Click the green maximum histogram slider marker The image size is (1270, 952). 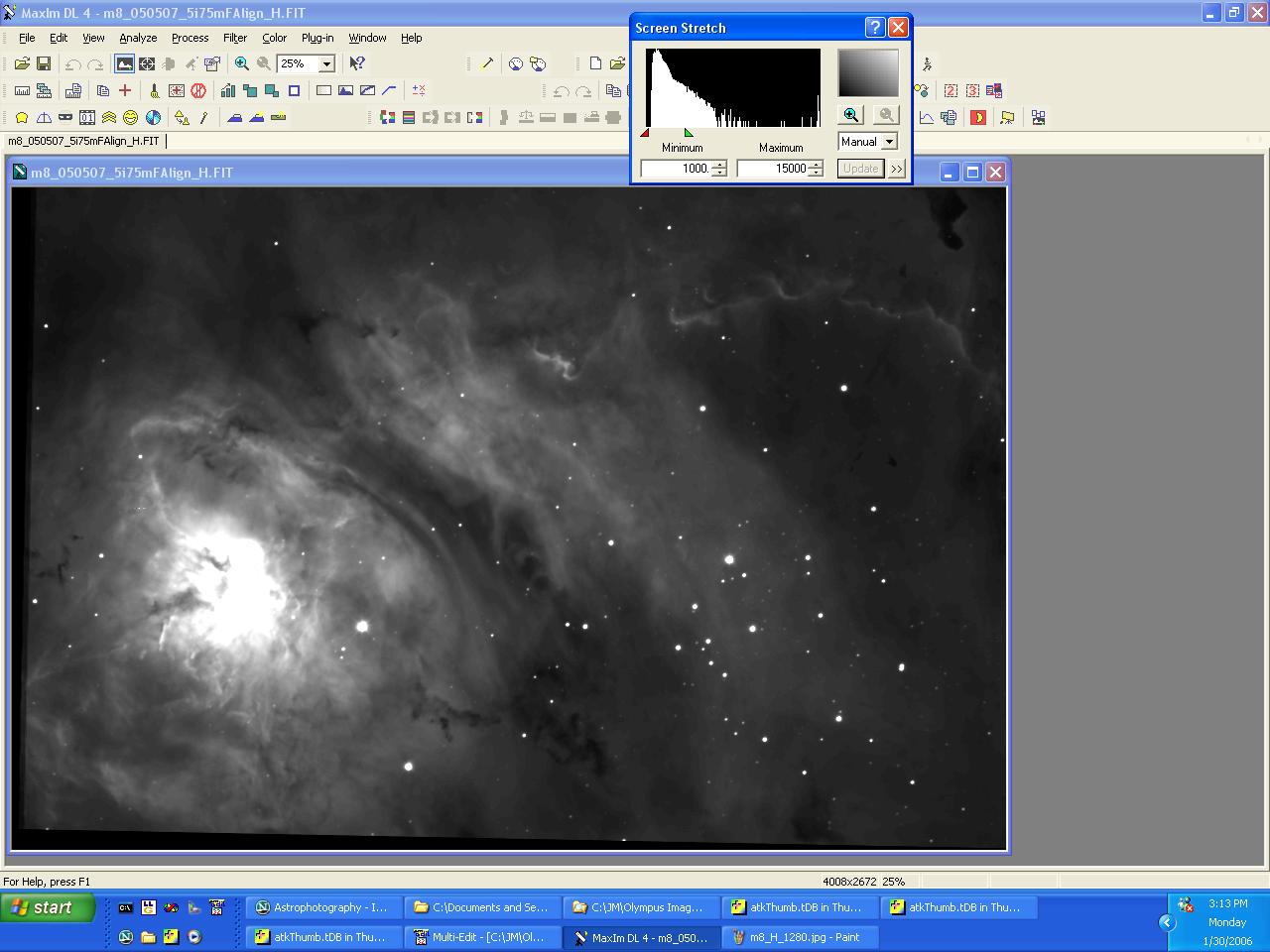coord(689,133)
